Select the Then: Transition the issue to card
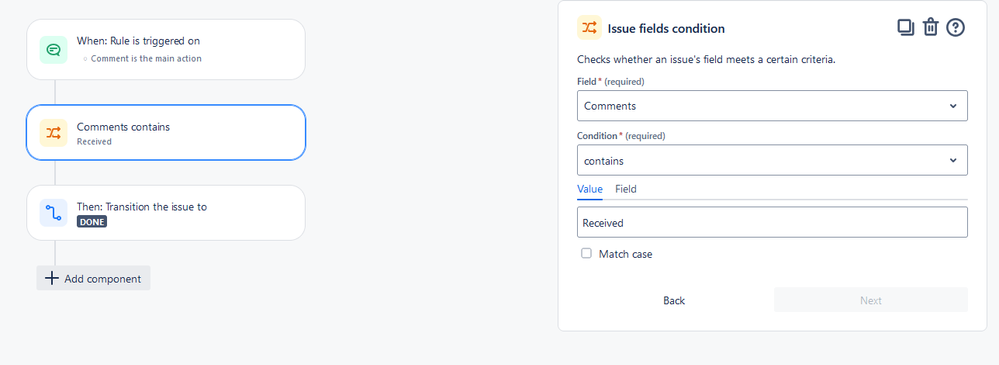This screenshot has height=365, width=999. (x=166, y=213)
